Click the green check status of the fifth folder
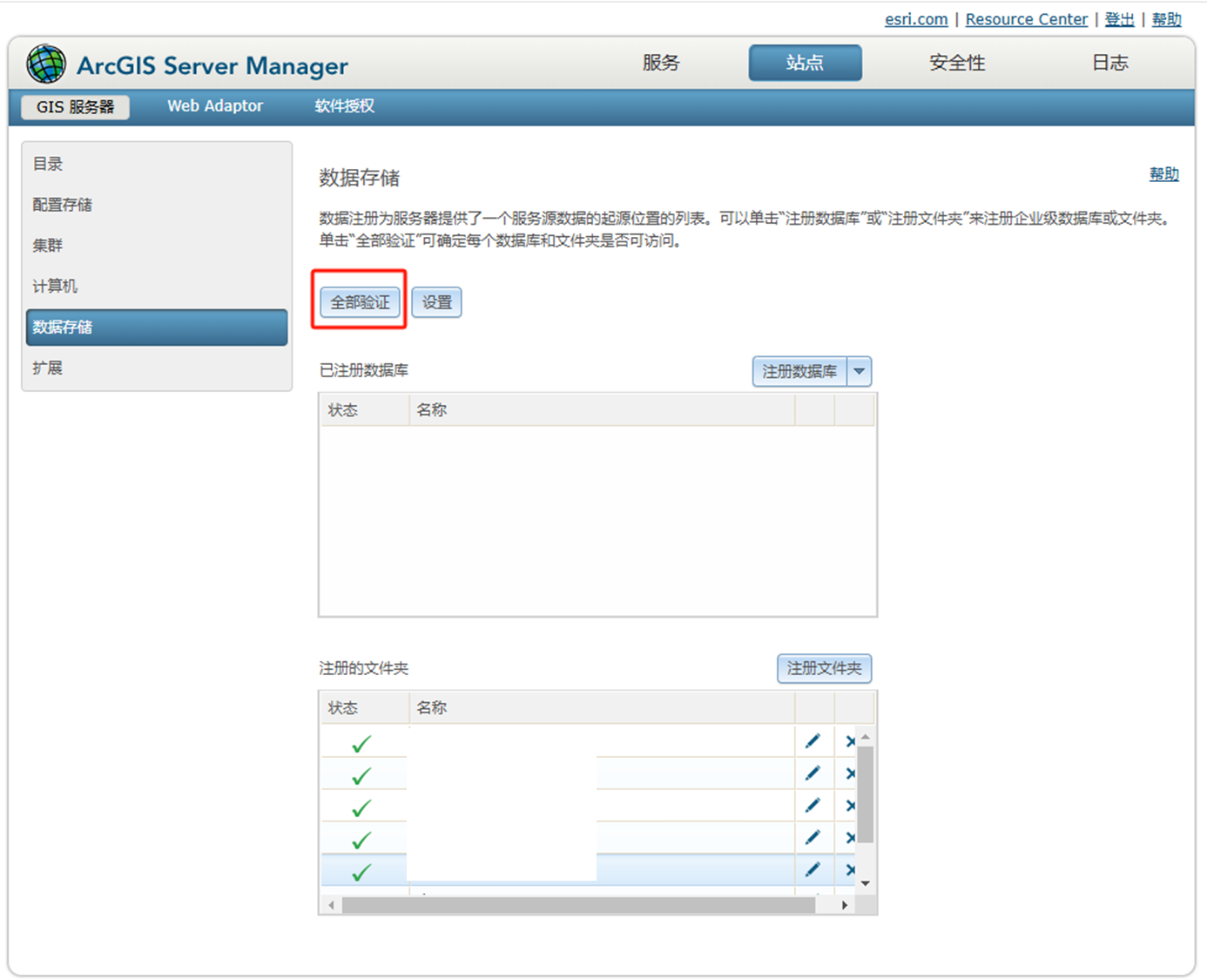Image resolution: width=1207 pixels, height=980 pixels. (x=361, y=872)
